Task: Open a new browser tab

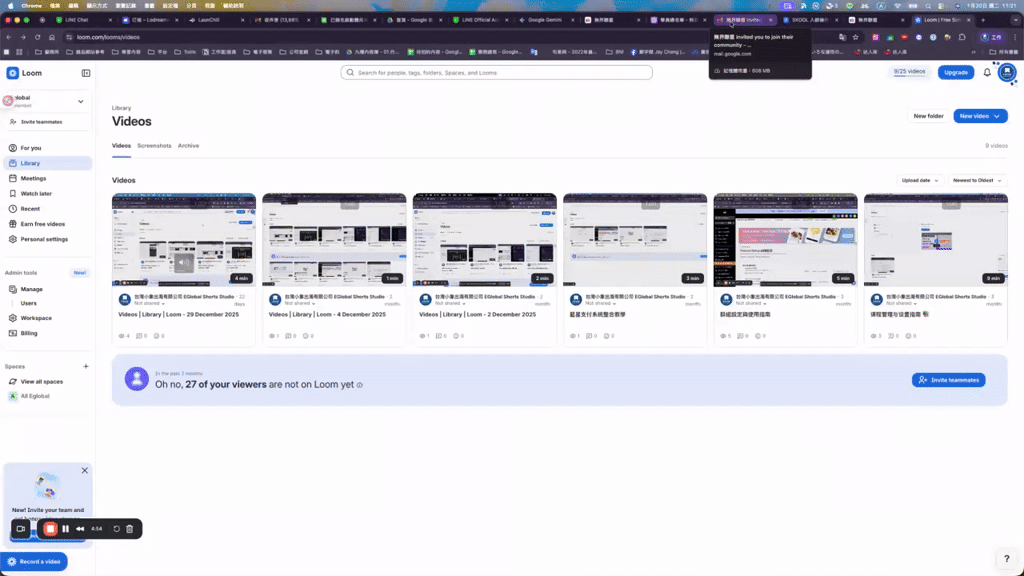Action: [983, 20]
